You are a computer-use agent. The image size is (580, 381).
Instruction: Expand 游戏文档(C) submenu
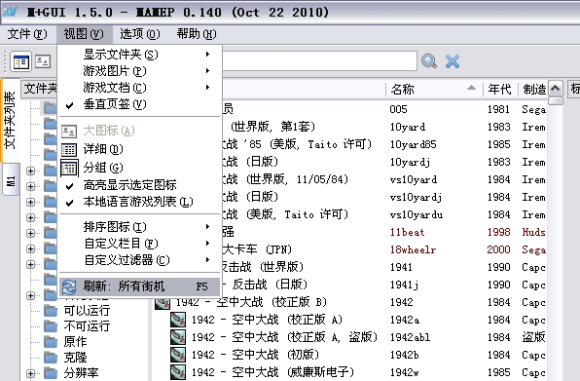[x=140, y=88]
